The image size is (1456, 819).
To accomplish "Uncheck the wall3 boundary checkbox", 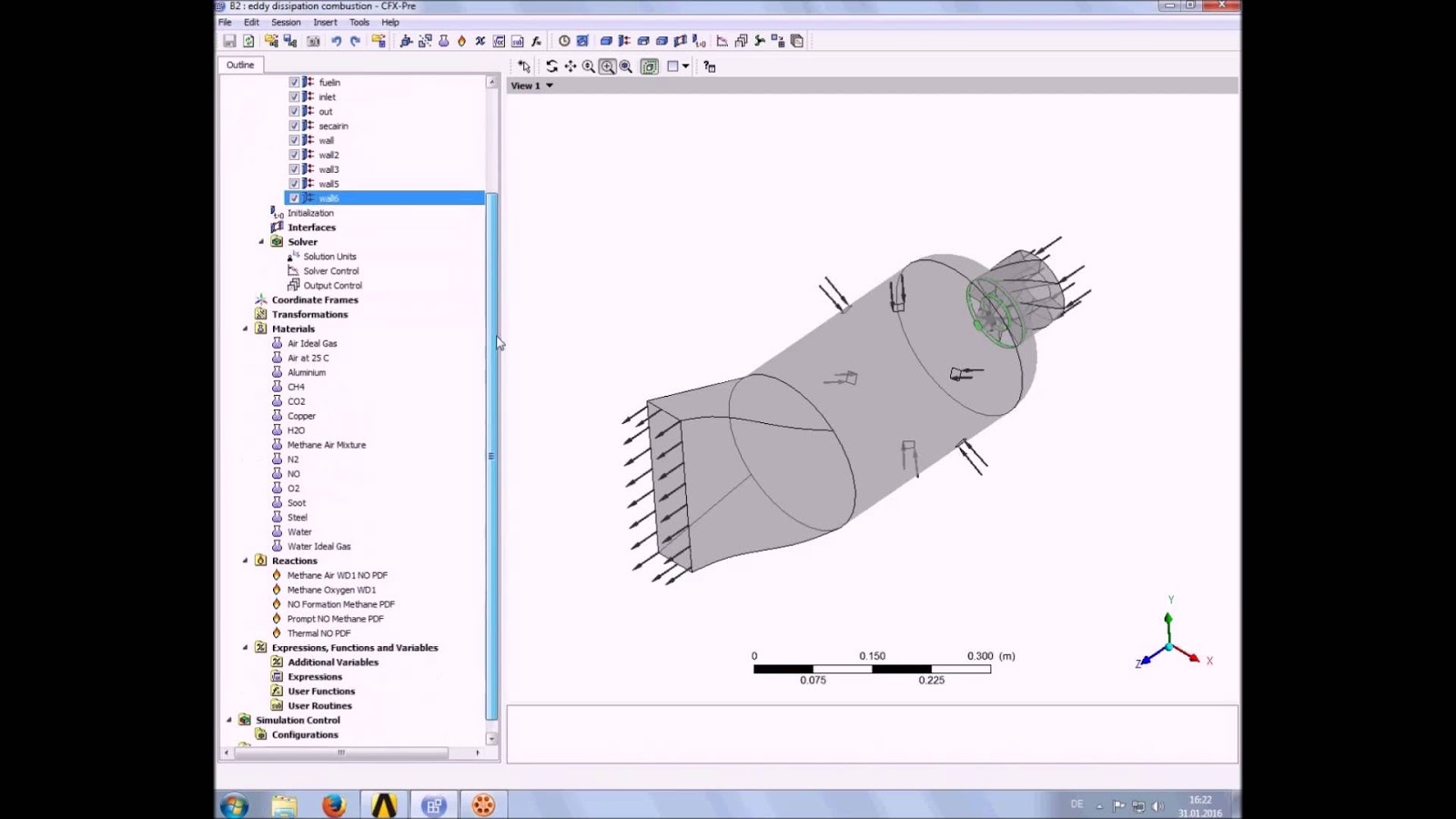I will click(x=294, y=169).
